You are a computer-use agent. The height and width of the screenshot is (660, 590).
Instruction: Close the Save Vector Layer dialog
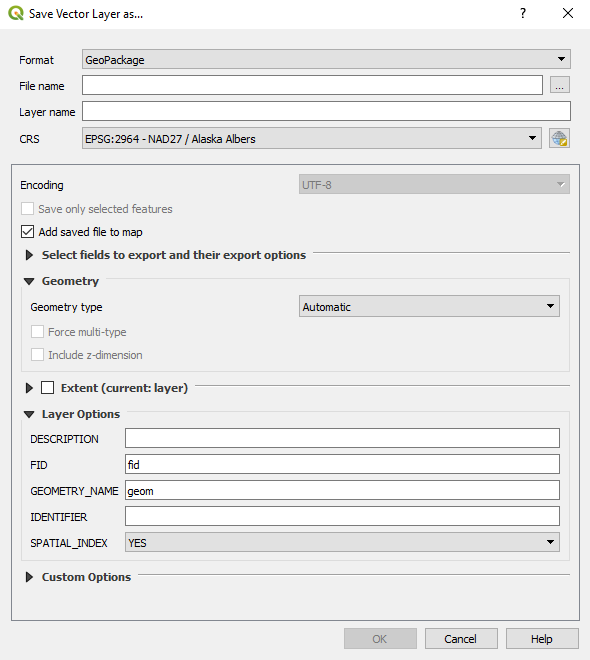[x=568, y=13]
